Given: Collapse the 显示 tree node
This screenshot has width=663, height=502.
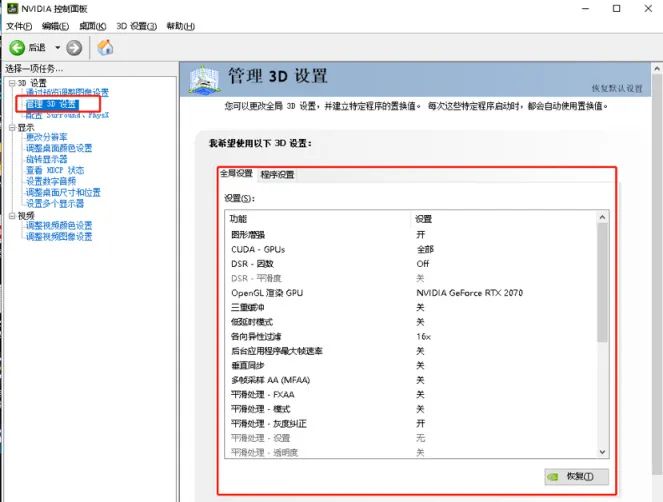Looking at the screenshot, I should coord(10,127).
